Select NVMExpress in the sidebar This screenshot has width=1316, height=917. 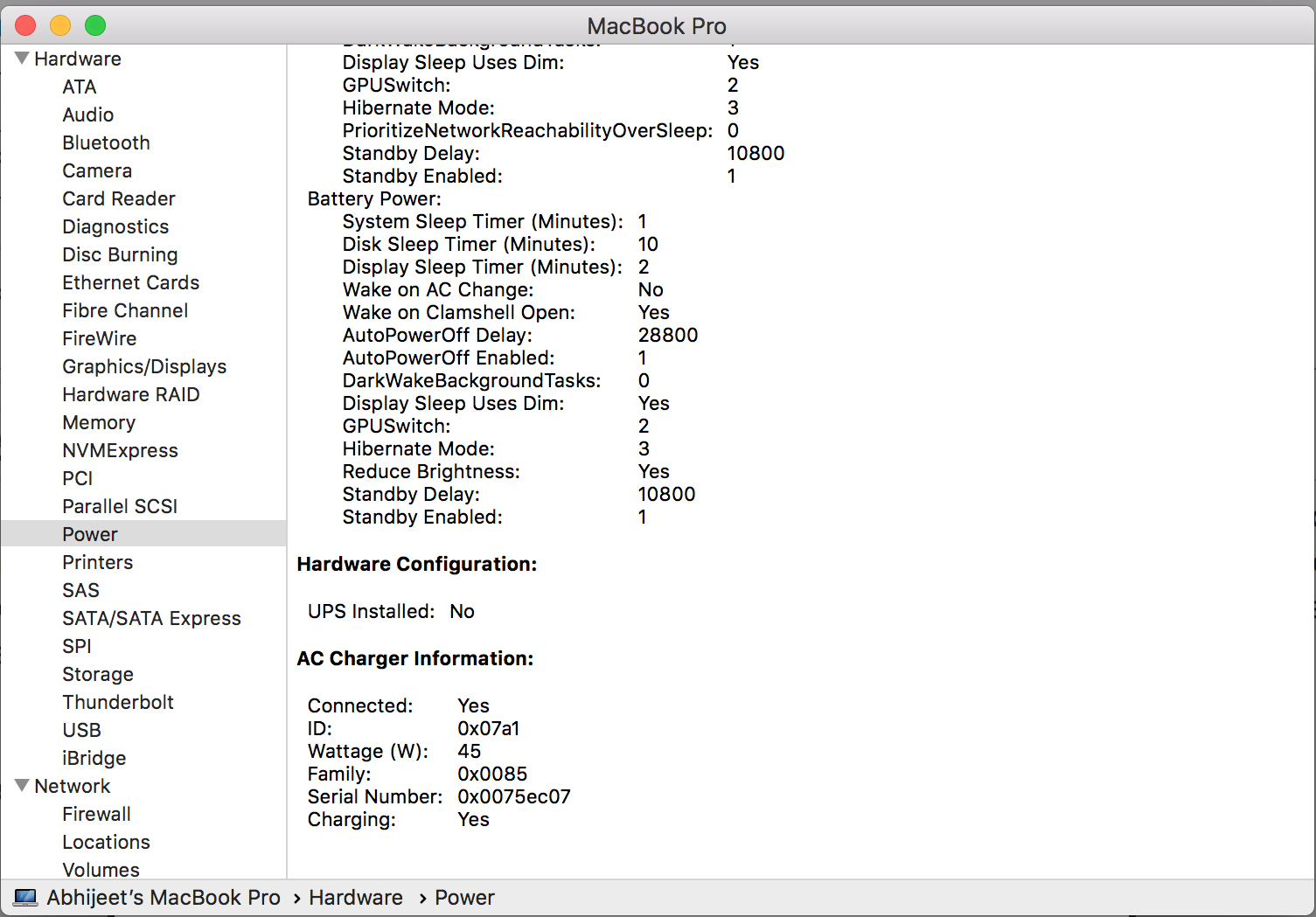tap(120, 450)
